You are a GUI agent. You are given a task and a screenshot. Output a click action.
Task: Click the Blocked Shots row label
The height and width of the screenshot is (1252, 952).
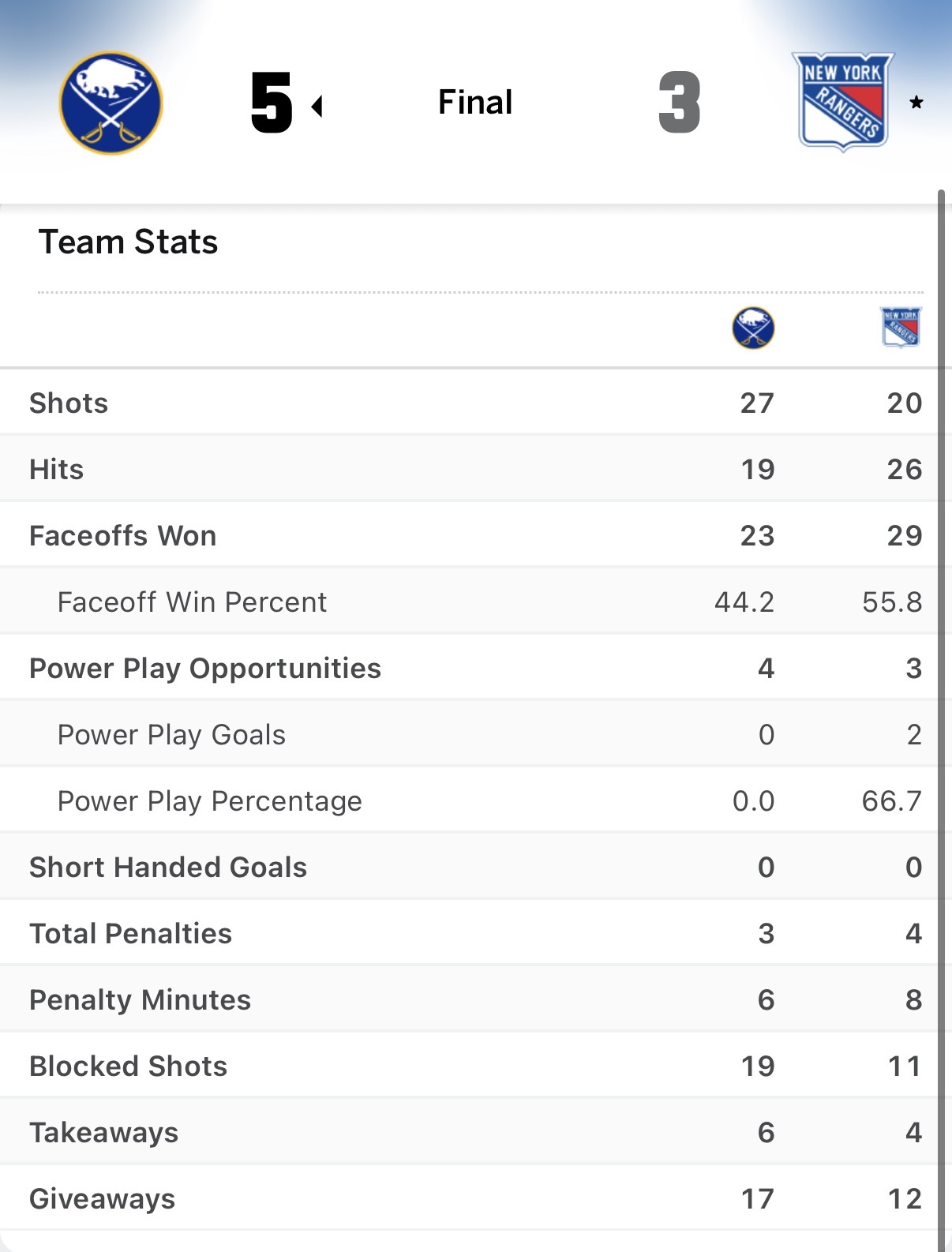click(x=128, y=1066)
